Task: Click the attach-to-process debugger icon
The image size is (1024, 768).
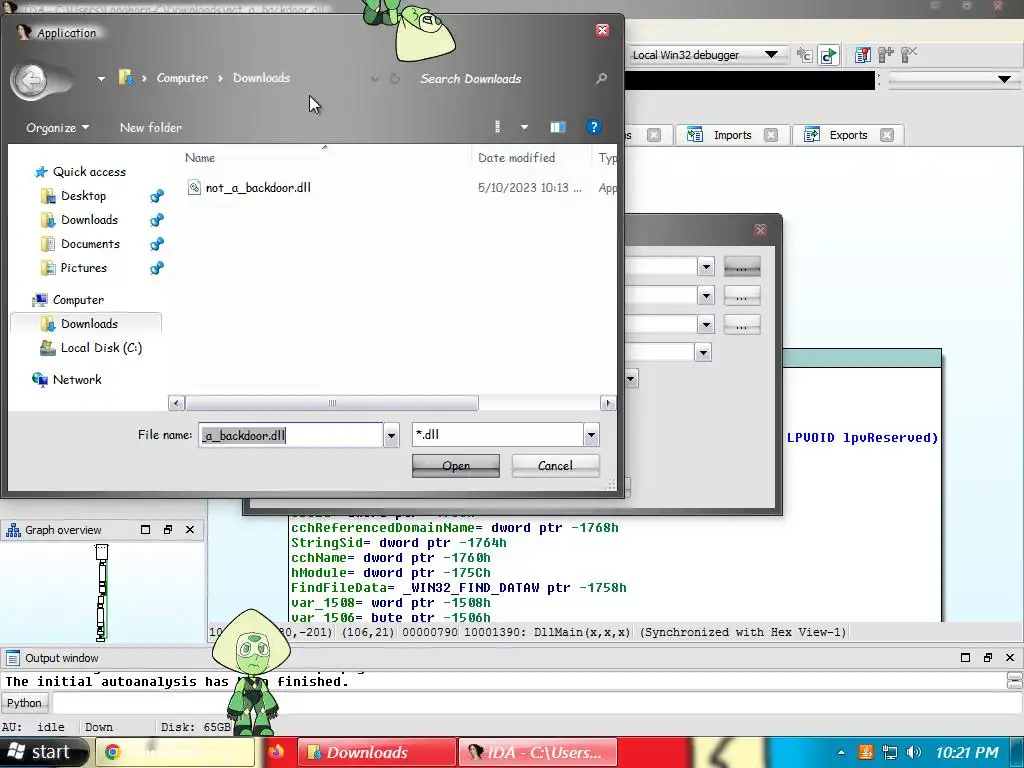Action: [805, 56]
